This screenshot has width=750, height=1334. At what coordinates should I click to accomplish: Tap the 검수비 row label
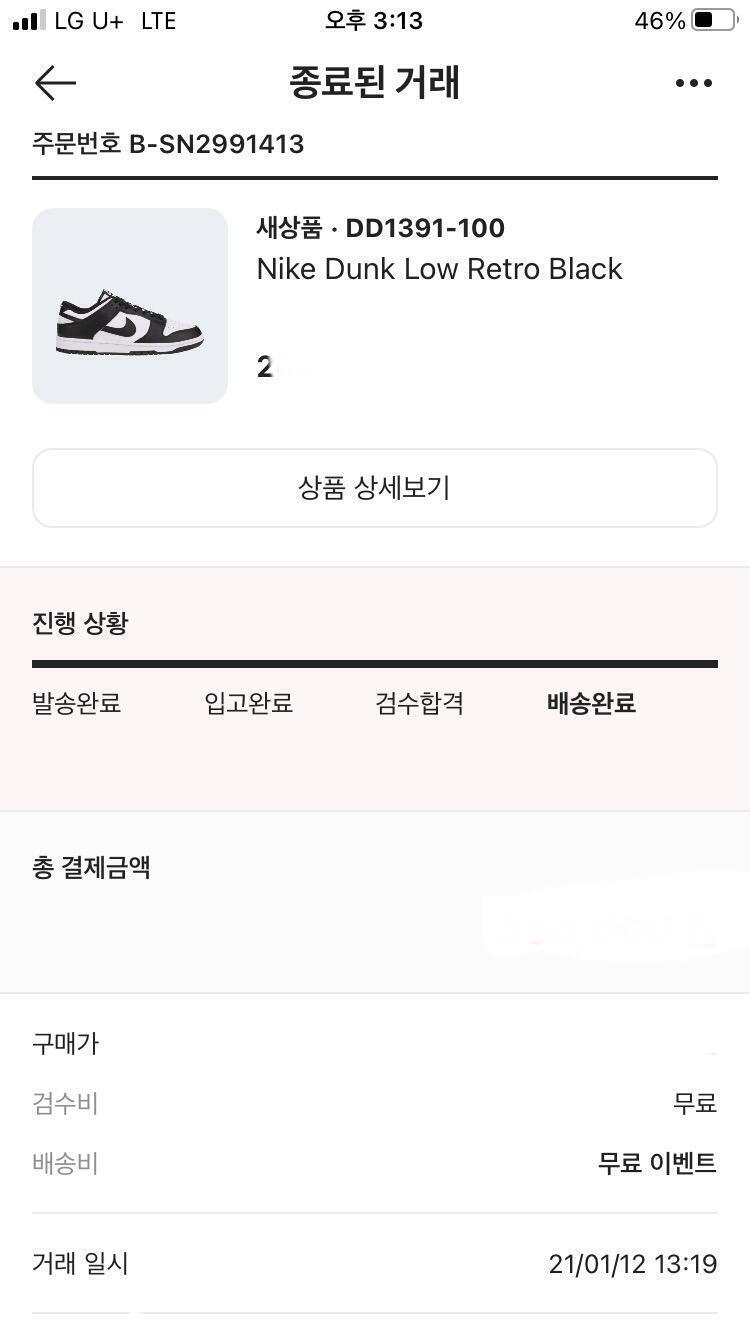[x=65, y=1104]
